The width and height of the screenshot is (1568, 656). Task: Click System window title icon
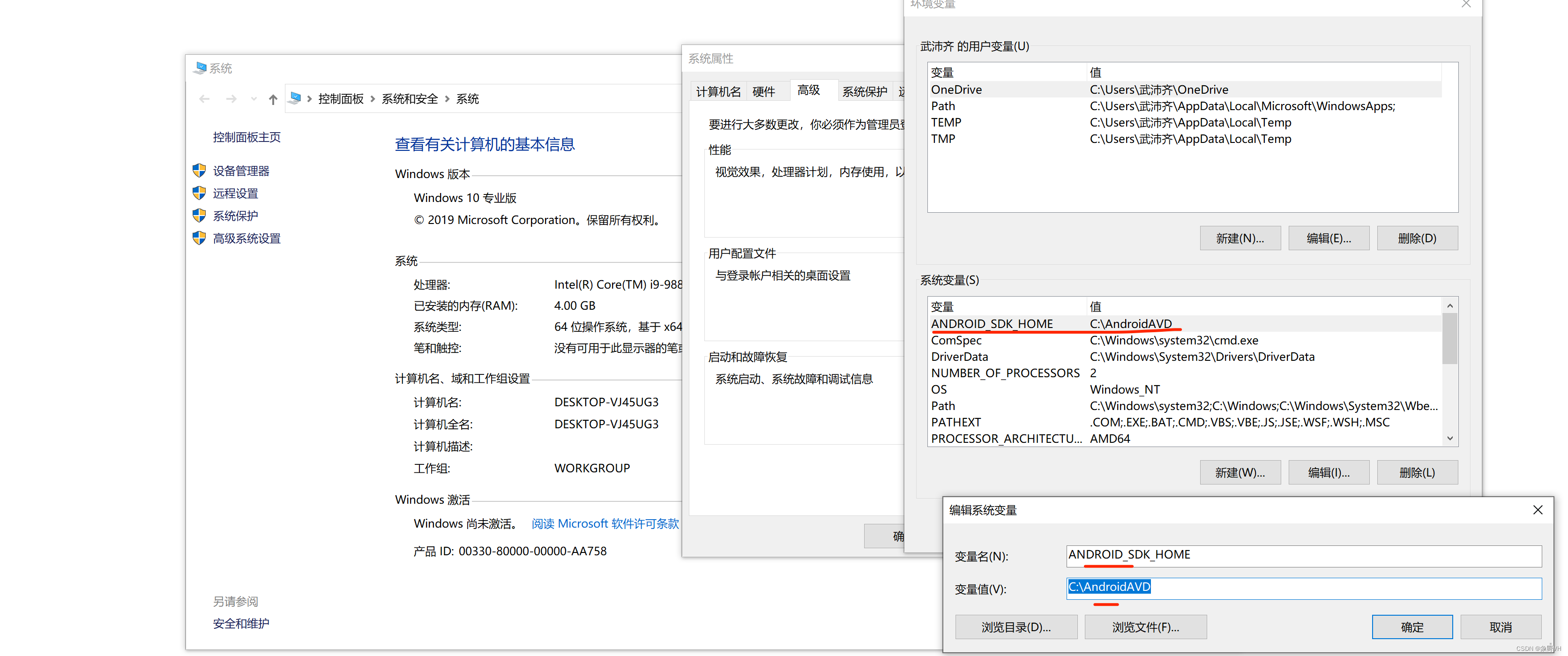tap(200, 67)
